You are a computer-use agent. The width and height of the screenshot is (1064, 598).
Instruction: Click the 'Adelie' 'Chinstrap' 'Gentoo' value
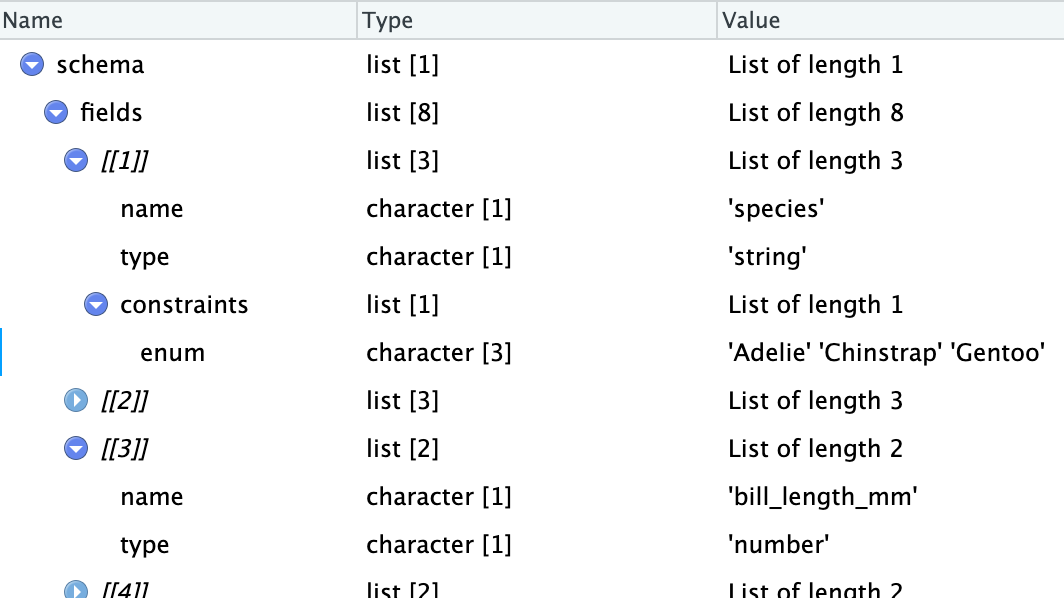pyautogui.click(x=886, y=353)
